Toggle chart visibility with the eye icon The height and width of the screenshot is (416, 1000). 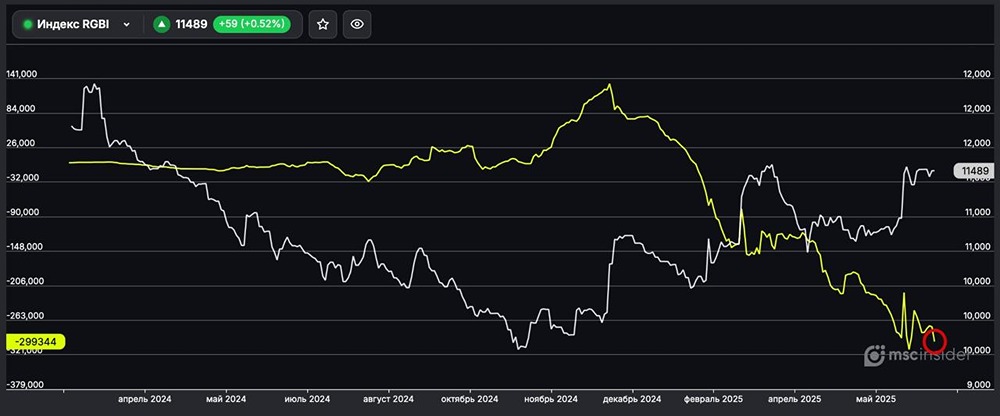tap(357, 25)
